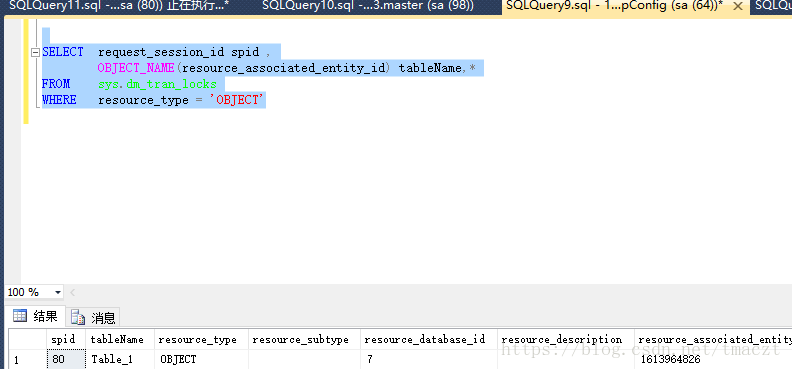Click the WHERE keyword in query
This screenshot has height=369, width=792.
click(59, 100)
